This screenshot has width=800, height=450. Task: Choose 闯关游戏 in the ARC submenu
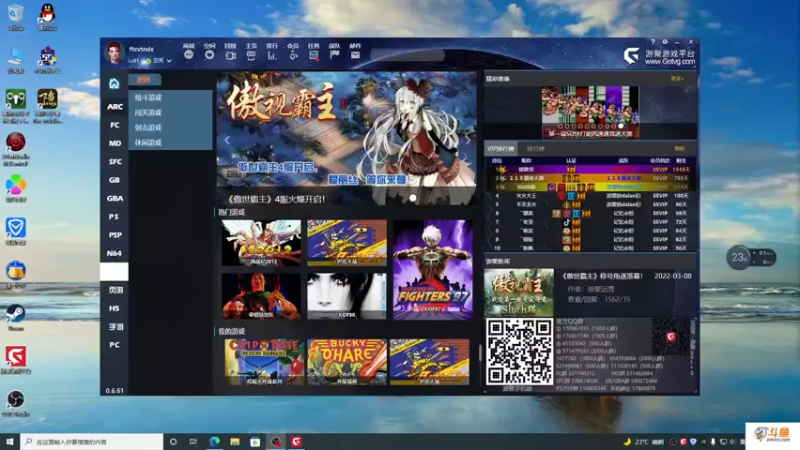point(148,112)
